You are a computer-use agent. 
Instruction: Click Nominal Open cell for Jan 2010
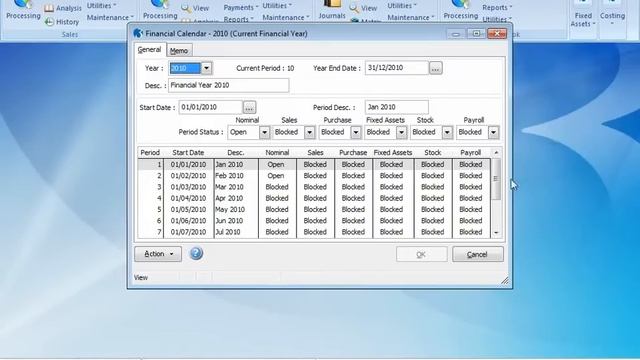pos(277,164)
